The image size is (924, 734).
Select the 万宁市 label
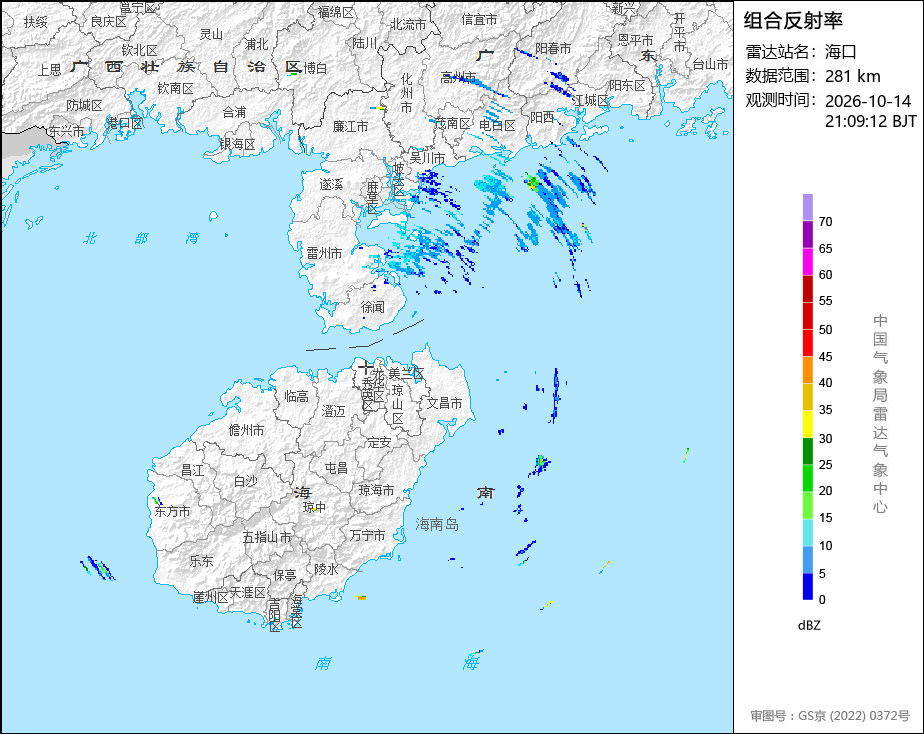367,535
